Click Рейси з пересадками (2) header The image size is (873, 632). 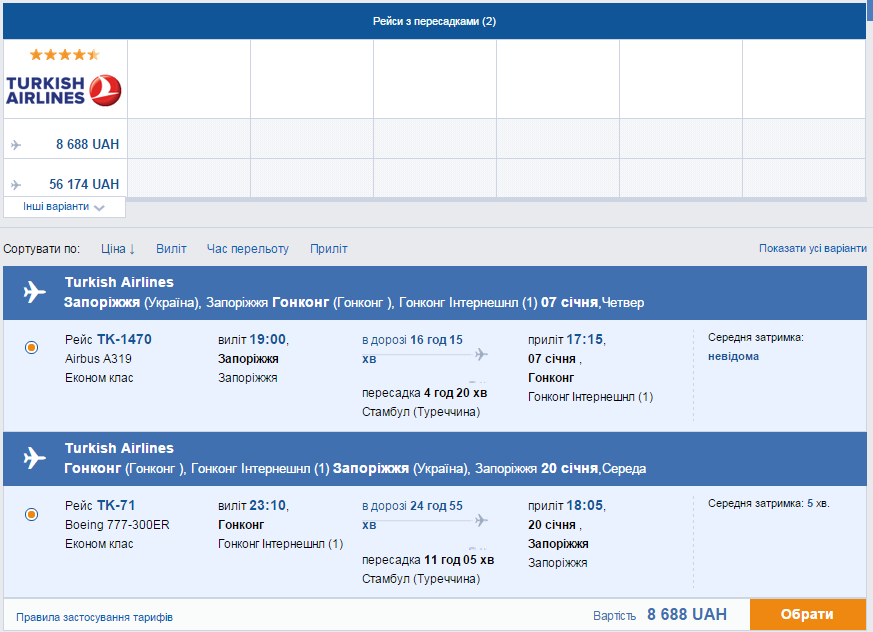[x=434, y=21]
